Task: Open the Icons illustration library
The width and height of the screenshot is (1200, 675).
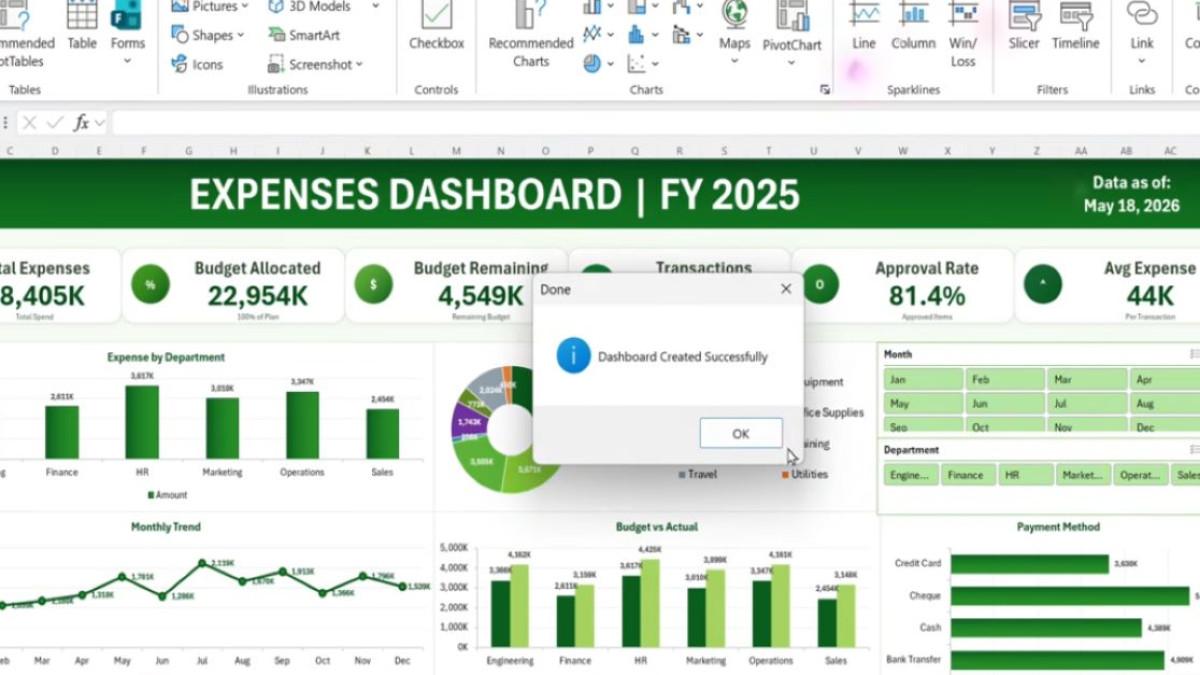Action: pyautogui.click(x=198, y=64)
